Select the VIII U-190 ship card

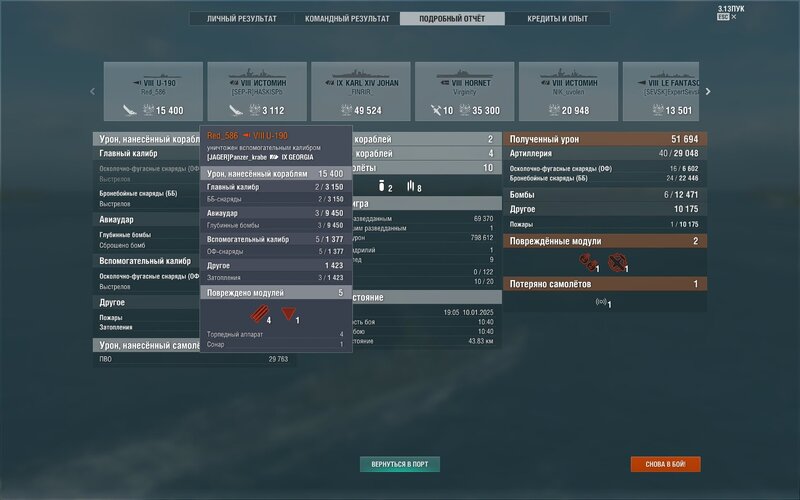click(153, 91)
